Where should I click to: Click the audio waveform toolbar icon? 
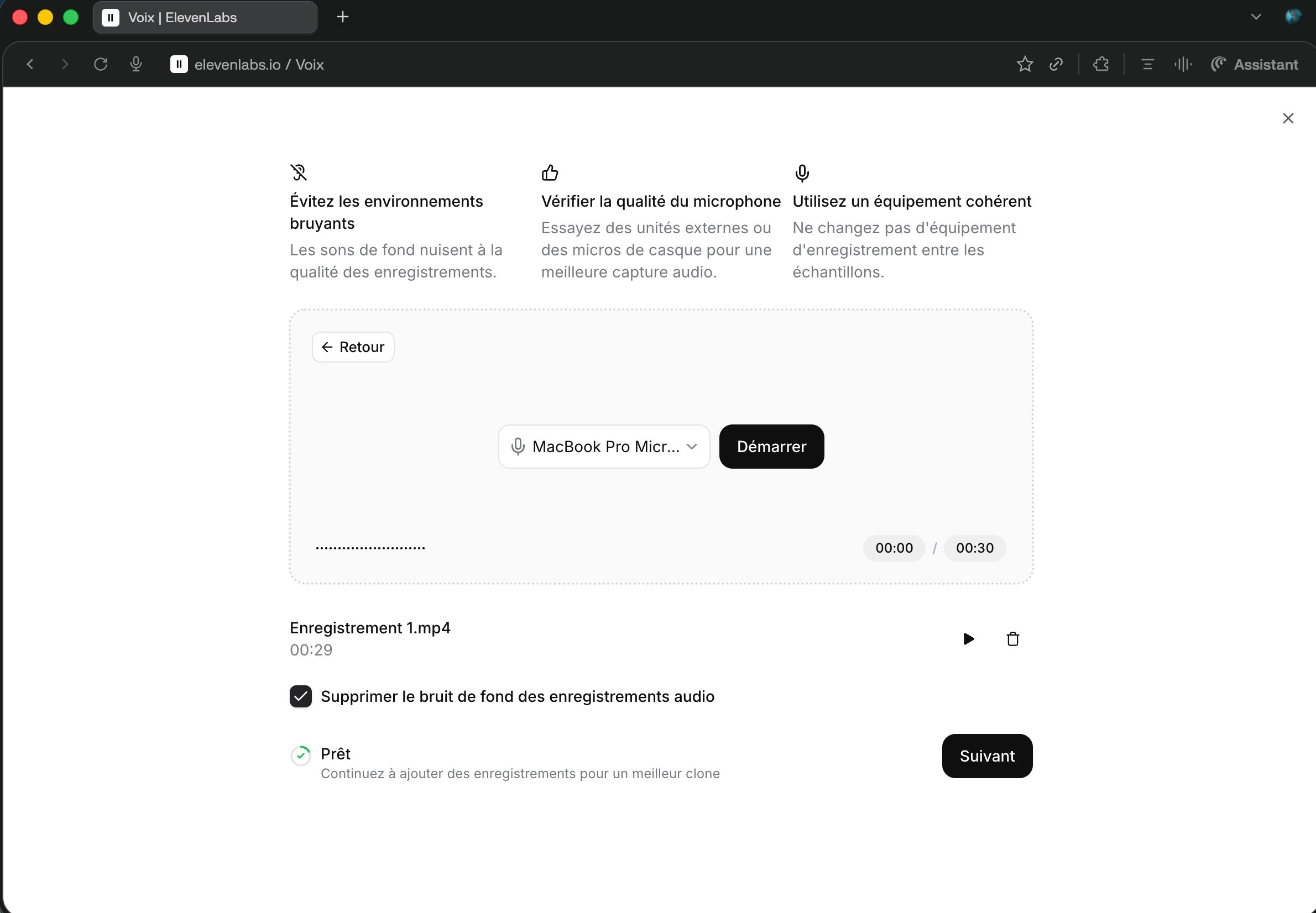click(1183, 64)
